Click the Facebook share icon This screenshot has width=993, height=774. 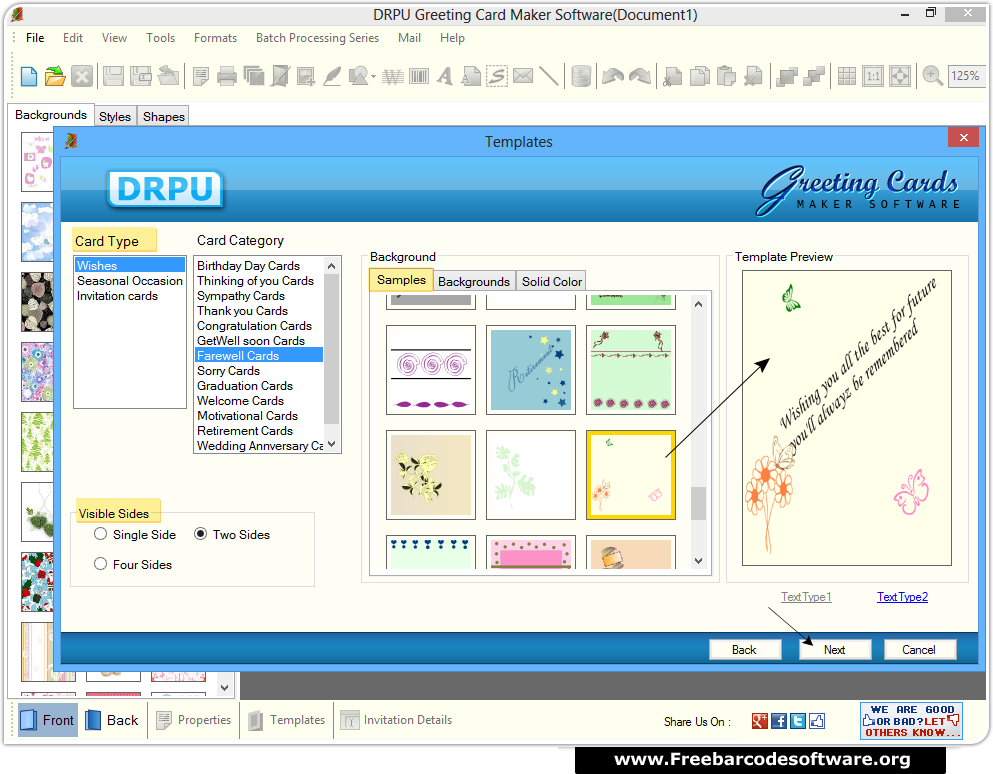(778, 721)
